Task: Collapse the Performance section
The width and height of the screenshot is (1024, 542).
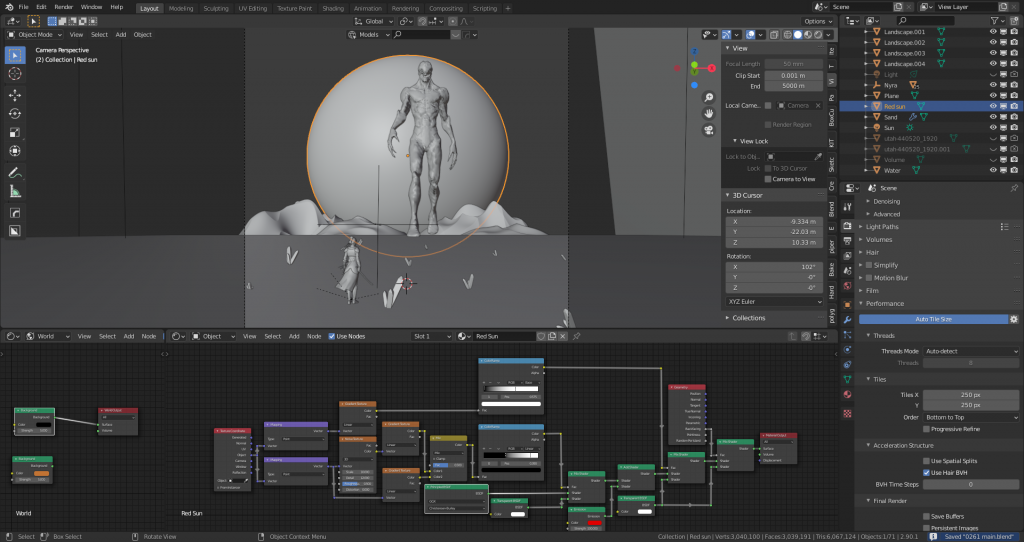Action: 885,304
